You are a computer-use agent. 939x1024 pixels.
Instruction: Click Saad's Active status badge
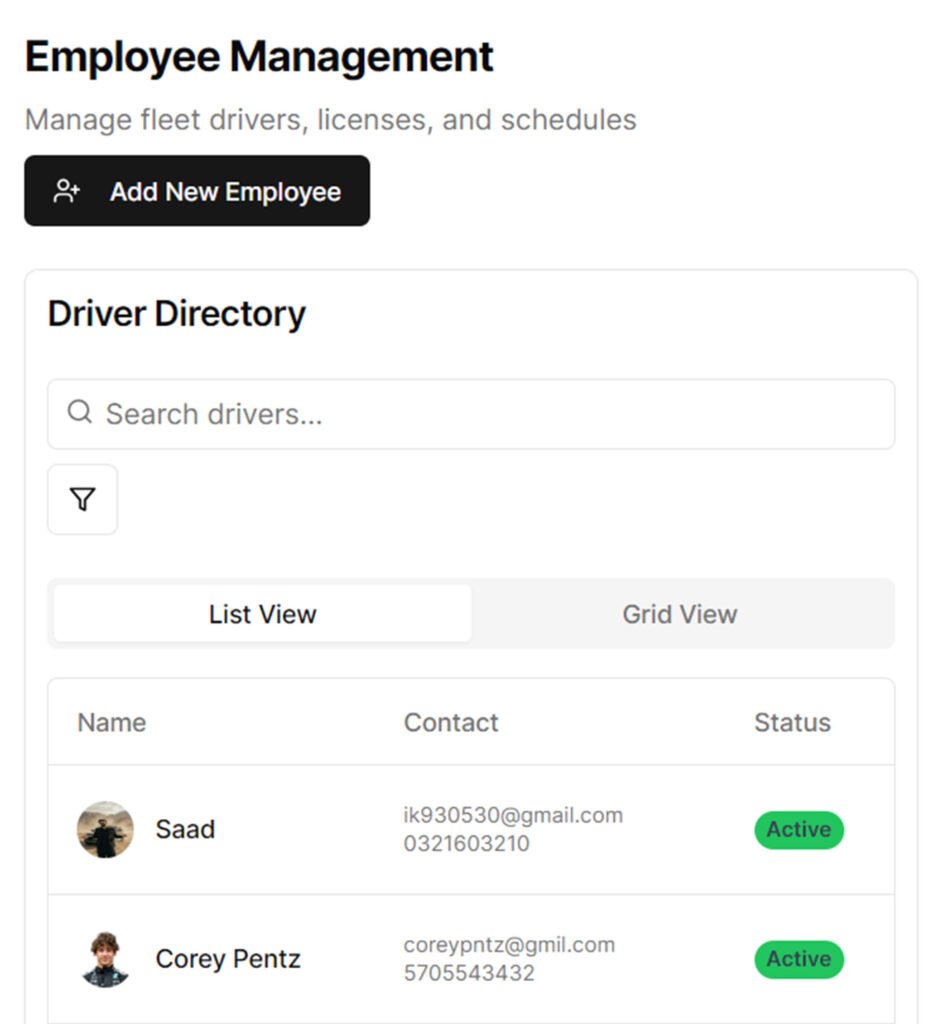[x=798, y=830]
